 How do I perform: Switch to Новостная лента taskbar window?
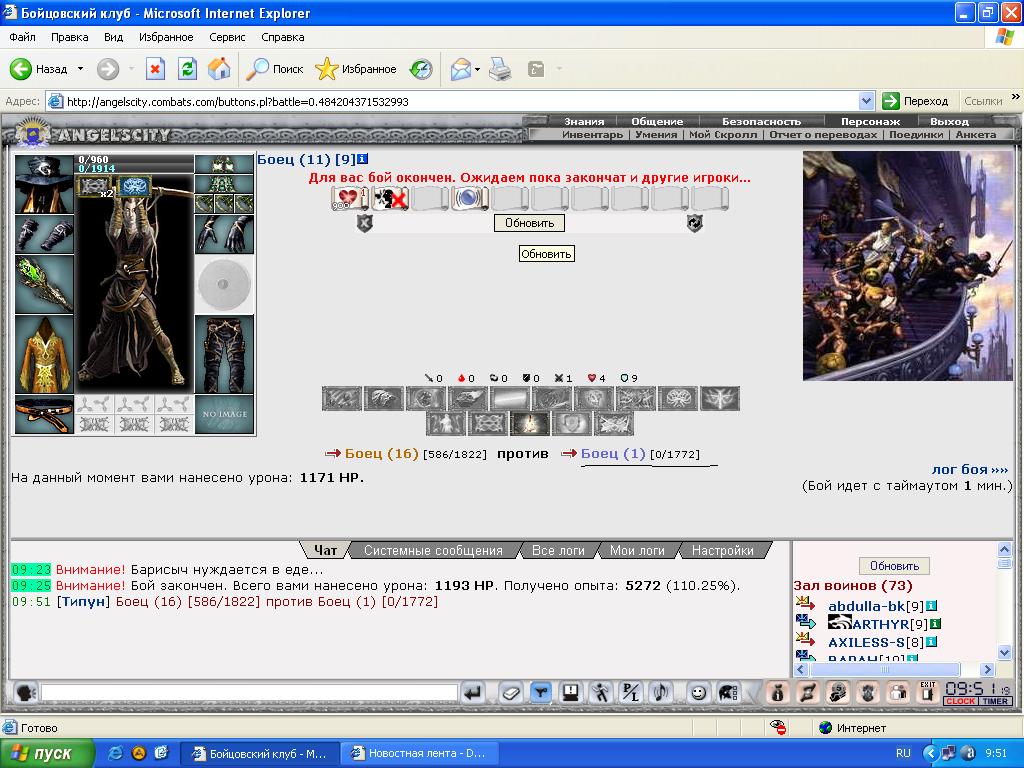(420, 754)
